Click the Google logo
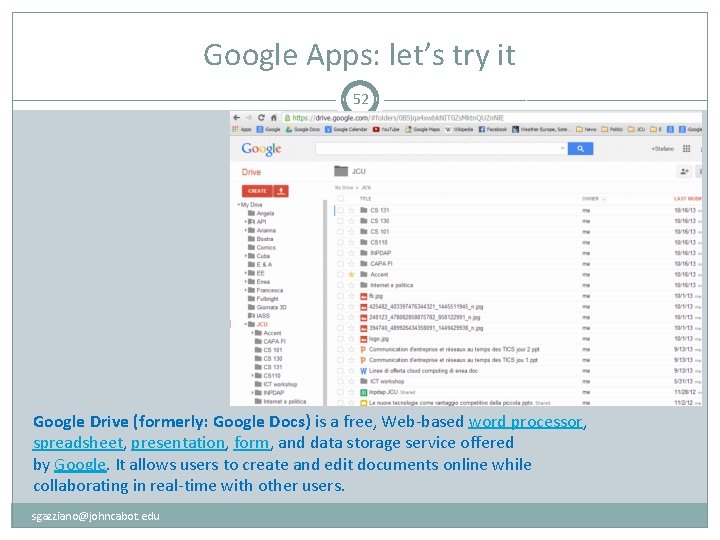 pos(261,149)
